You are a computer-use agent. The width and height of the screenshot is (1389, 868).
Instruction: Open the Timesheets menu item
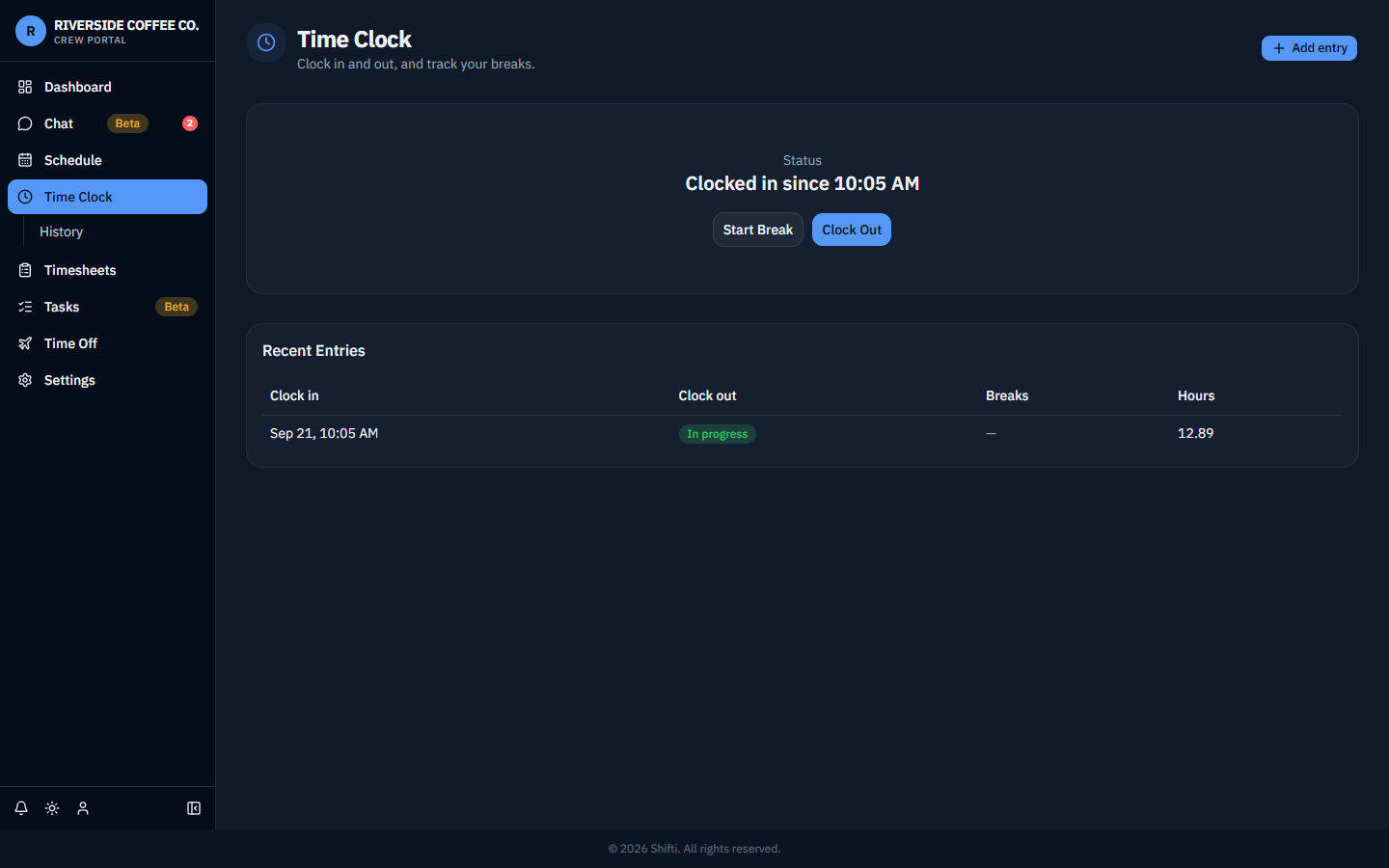[107, 270]
